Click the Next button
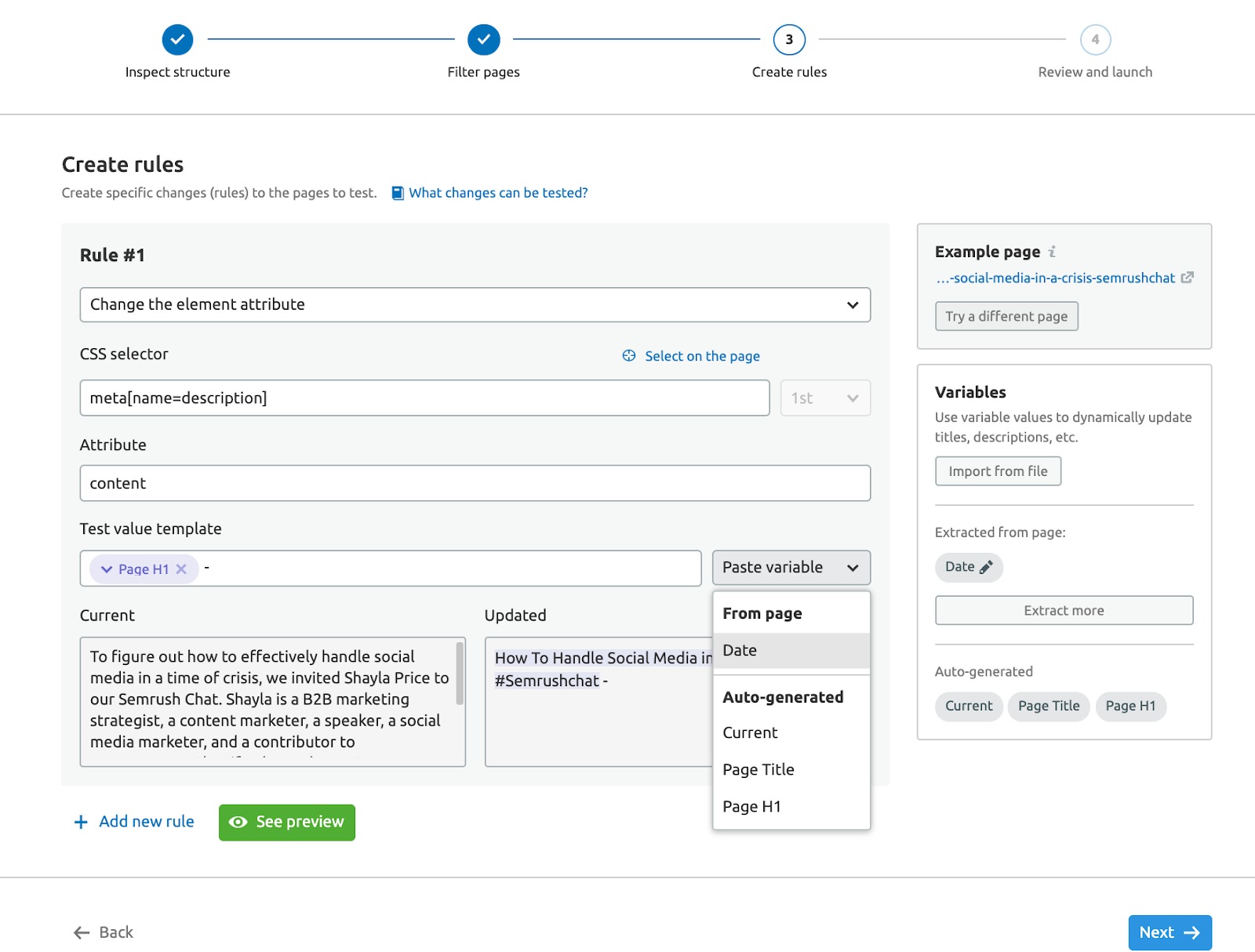 pos(1169,932)
